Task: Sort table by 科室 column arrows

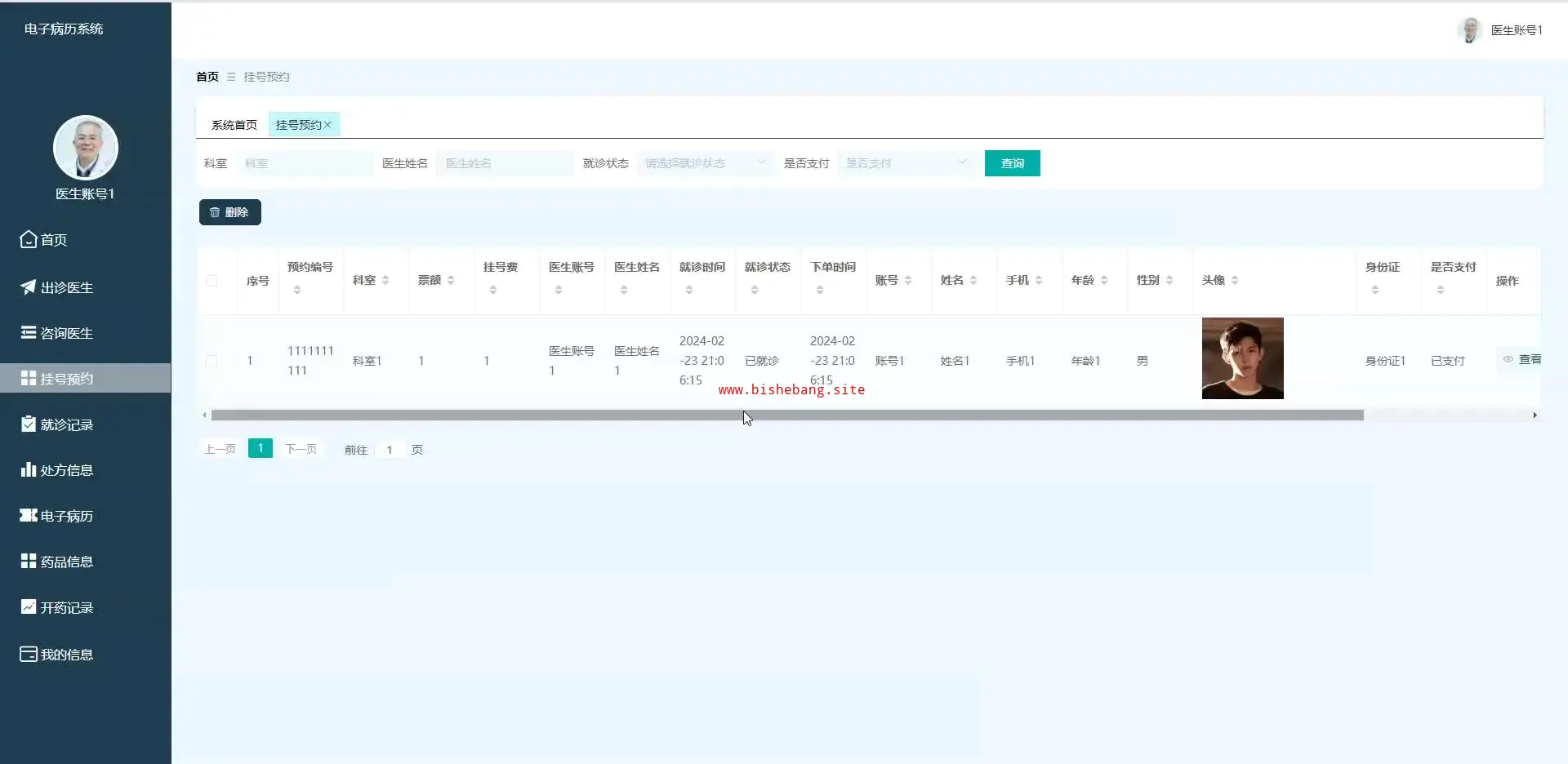Action: coord(385,281)
